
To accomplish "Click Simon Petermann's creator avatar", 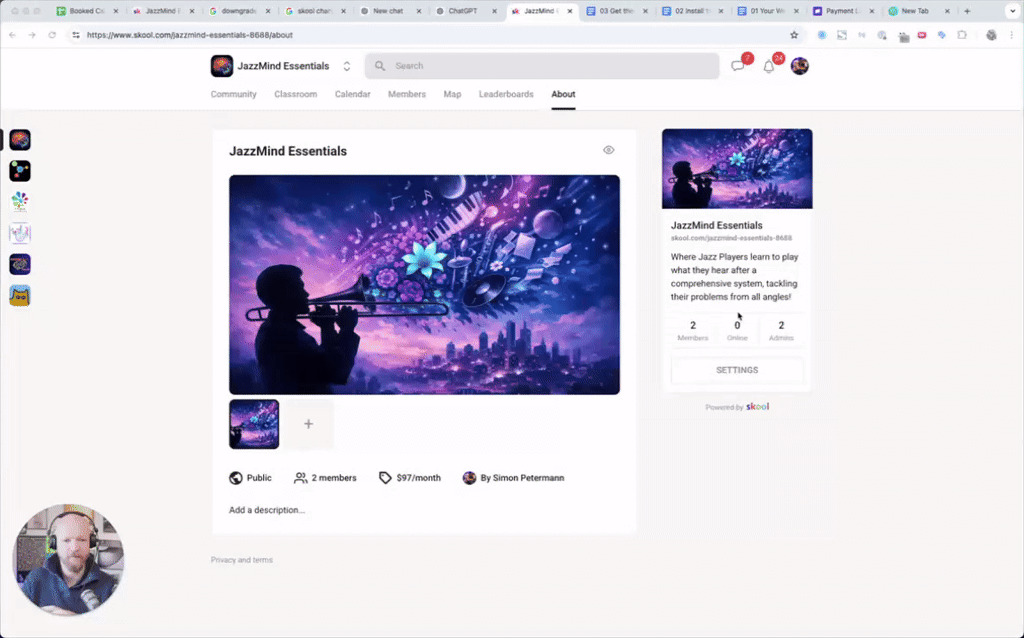I will (470, 478).
